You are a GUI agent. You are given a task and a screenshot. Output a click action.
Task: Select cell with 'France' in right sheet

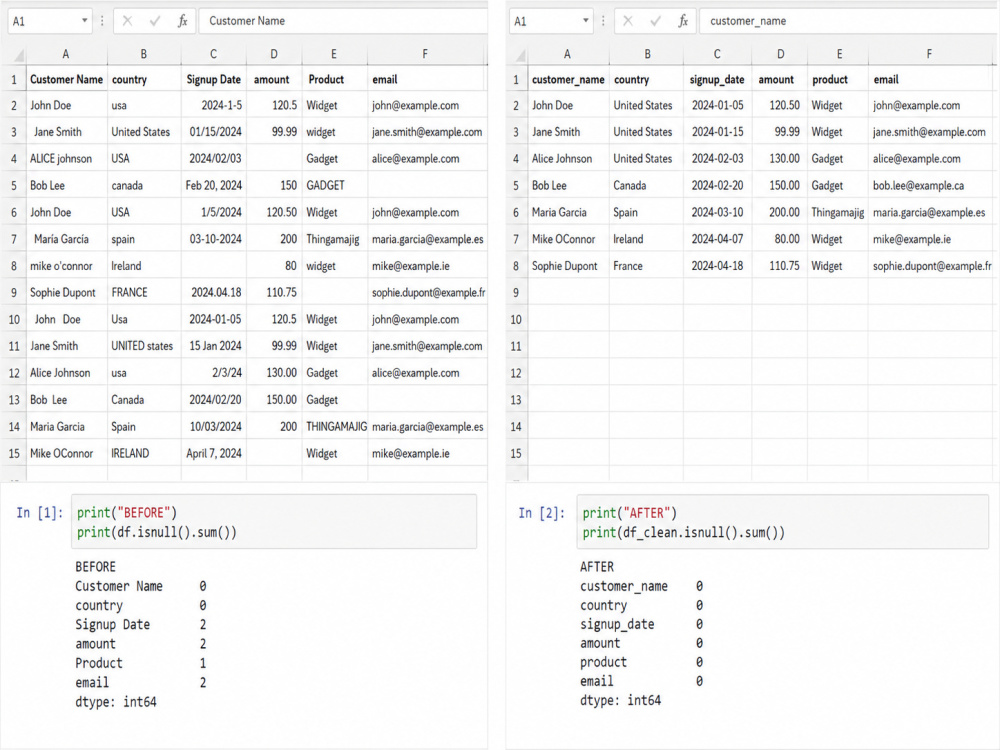(x=646, y=266)
